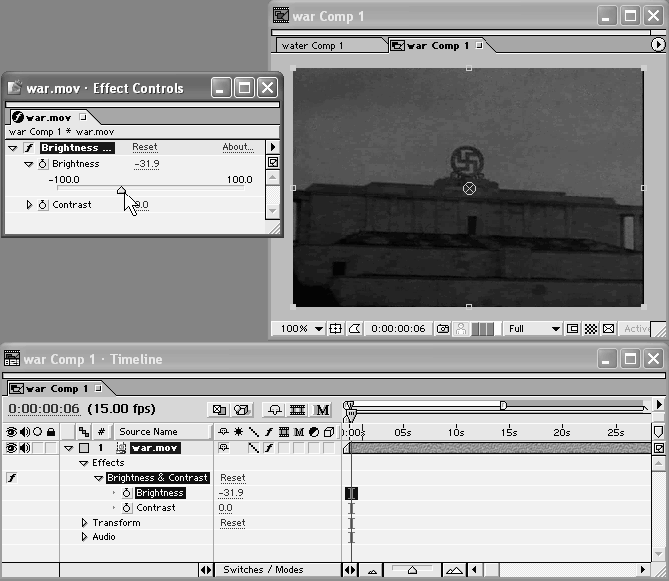Hide the war.mov layer video eye
Screen dimensions: 669x581
pyautogui.click(x=10, y=448)
